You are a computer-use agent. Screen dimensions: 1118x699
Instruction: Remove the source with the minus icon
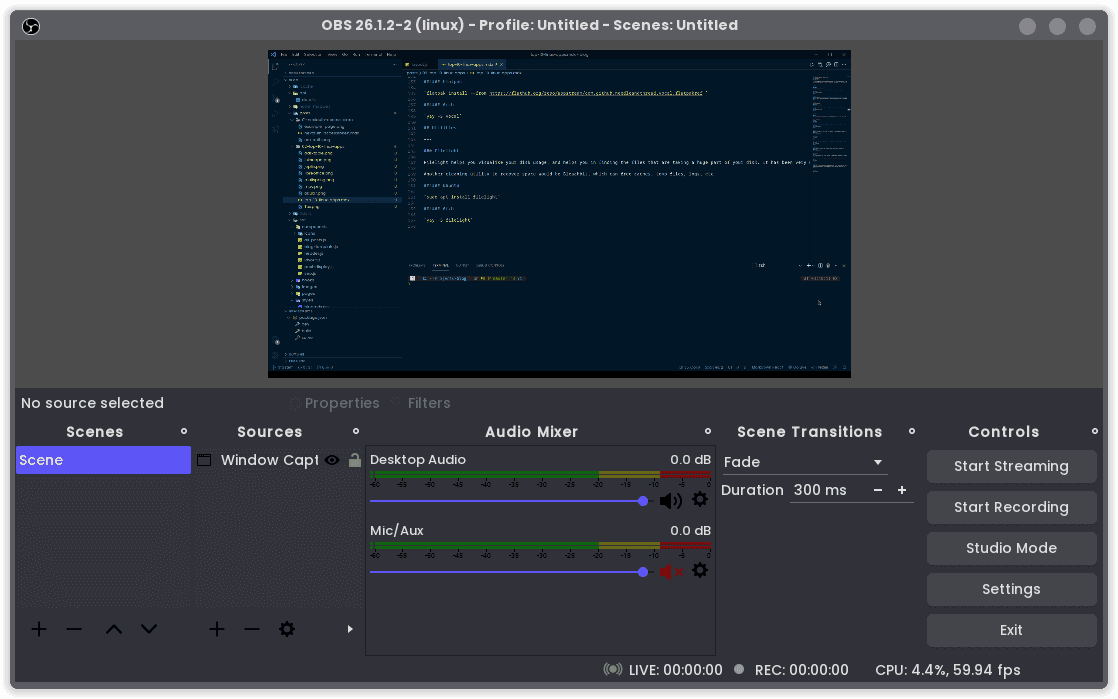coord(252,629)
